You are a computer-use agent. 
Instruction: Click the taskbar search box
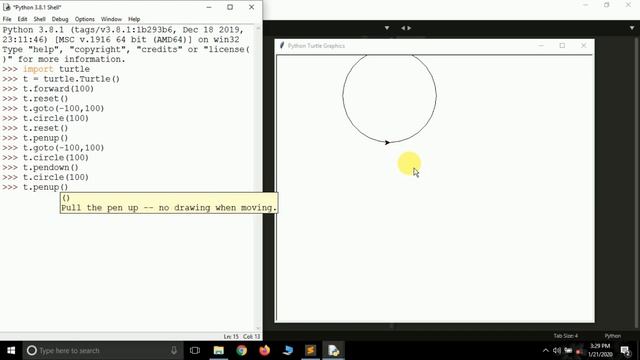click(102, 350)
